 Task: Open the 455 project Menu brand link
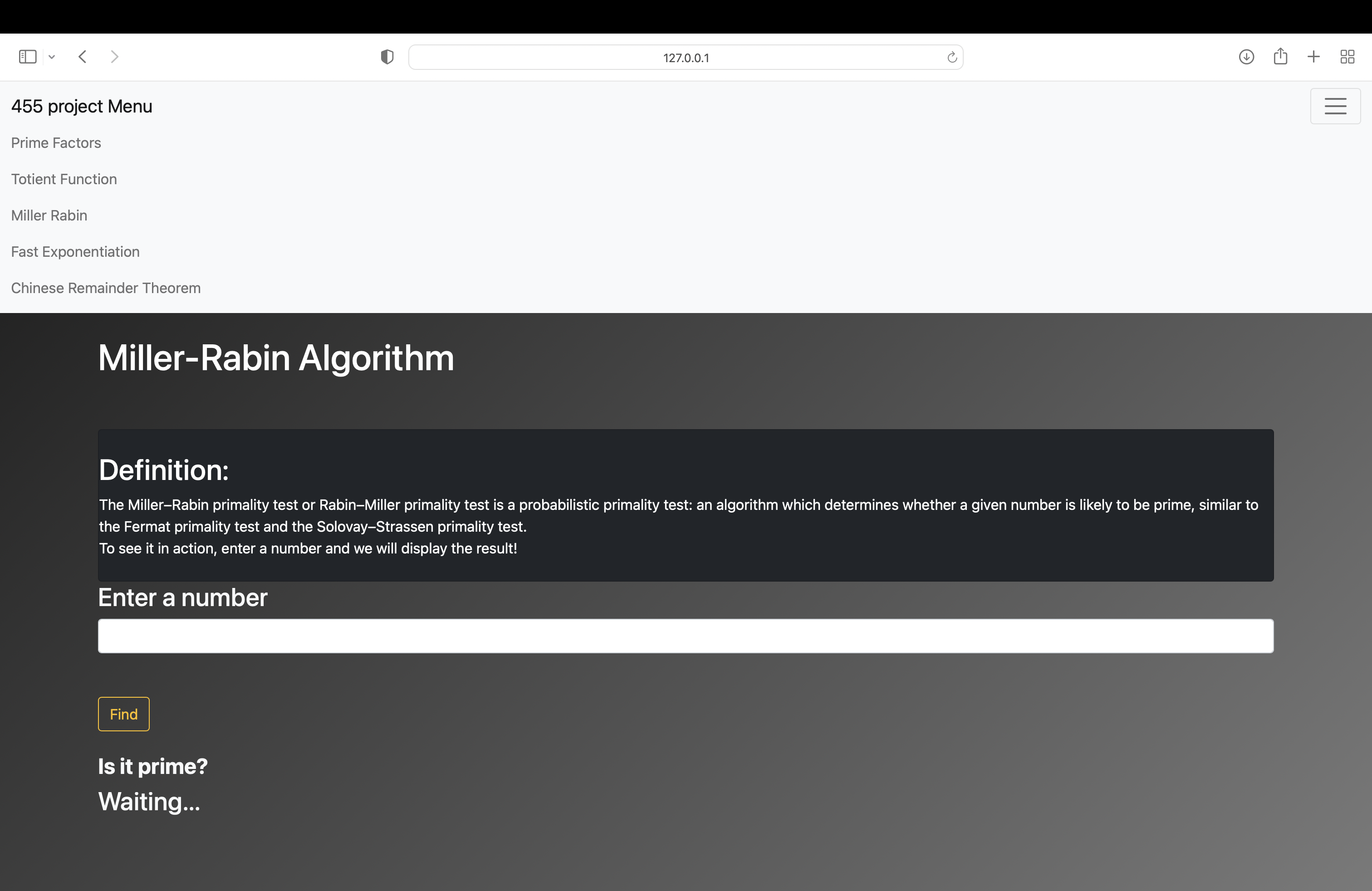(82, 106)
